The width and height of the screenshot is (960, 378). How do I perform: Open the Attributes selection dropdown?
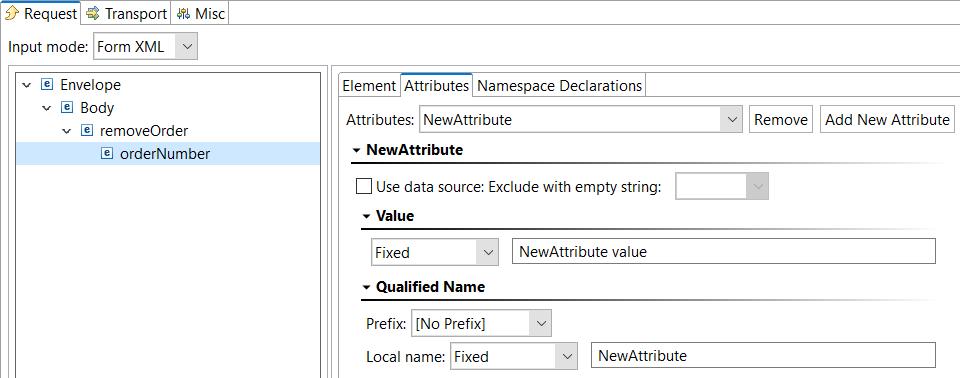click(x=580, y=119)
